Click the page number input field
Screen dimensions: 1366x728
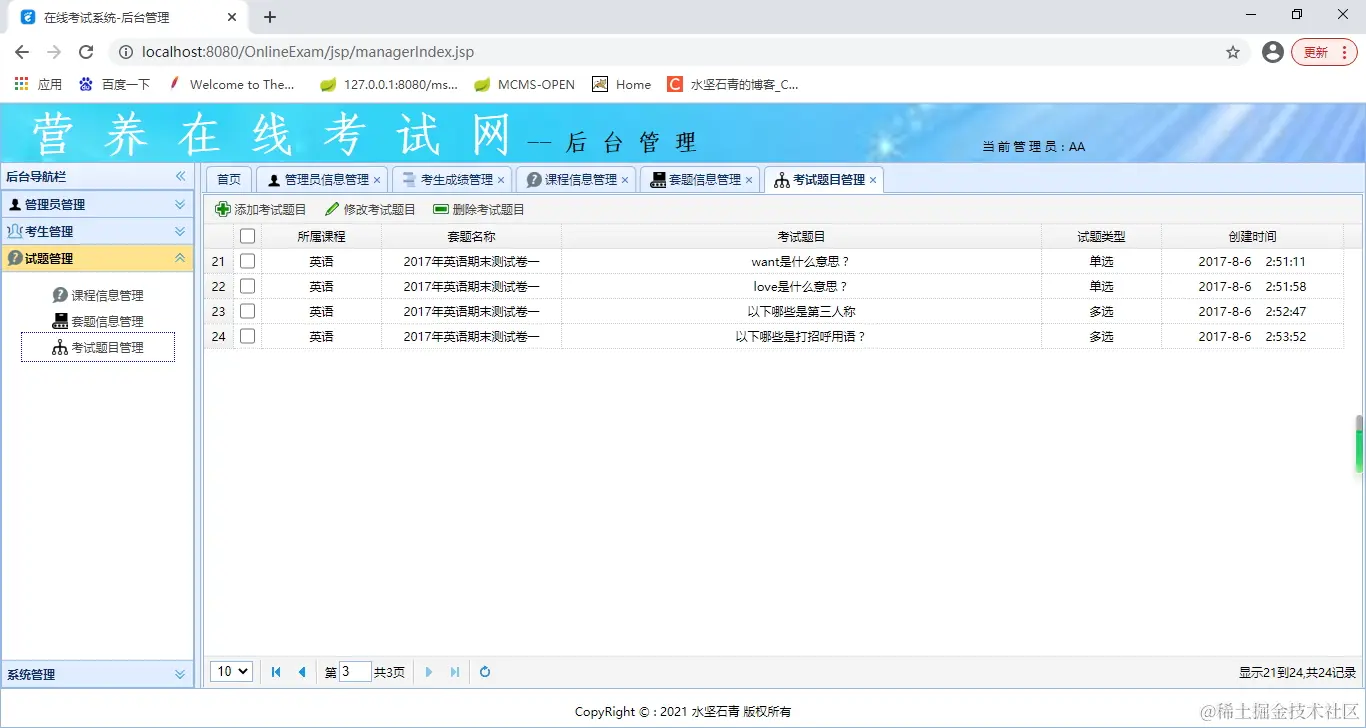[x=356, y=671]
